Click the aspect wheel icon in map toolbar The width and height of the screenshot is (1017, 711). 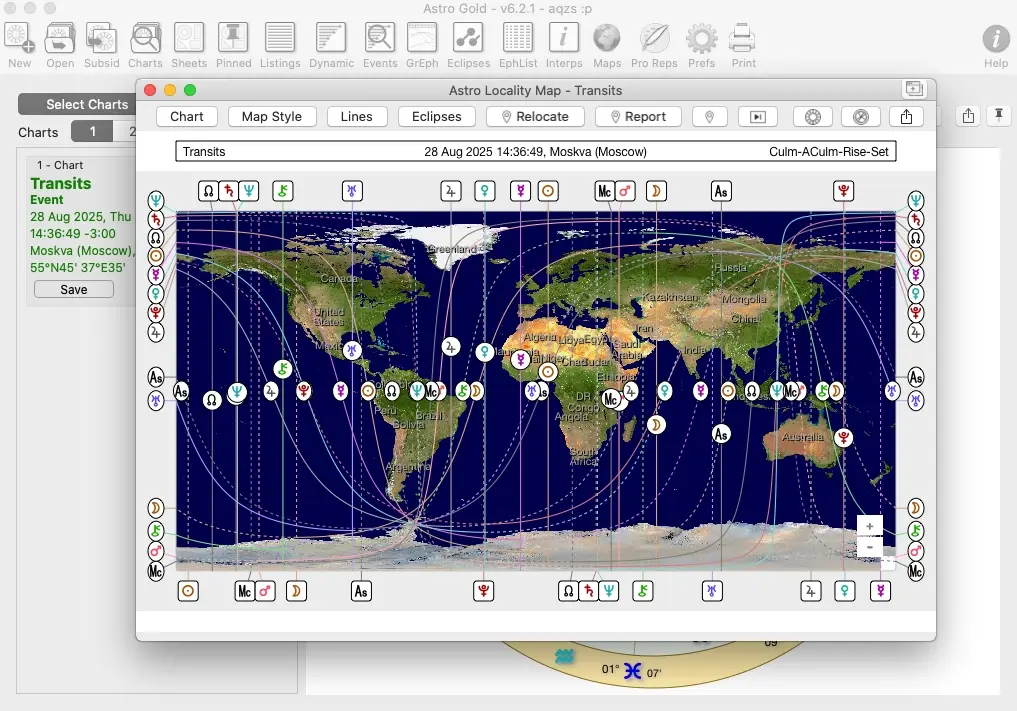coord(861,117)
